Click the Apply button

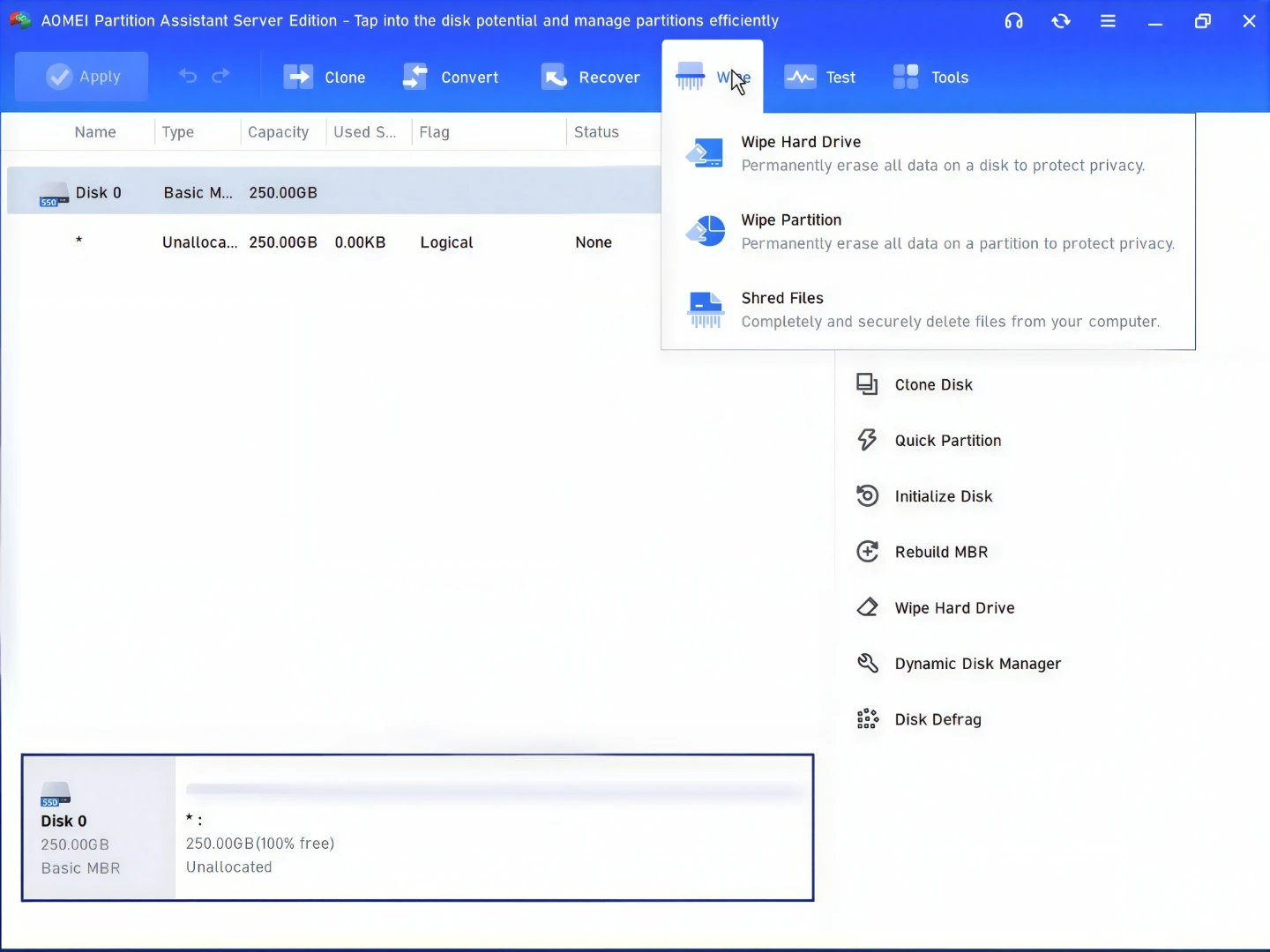pos(82,77)
